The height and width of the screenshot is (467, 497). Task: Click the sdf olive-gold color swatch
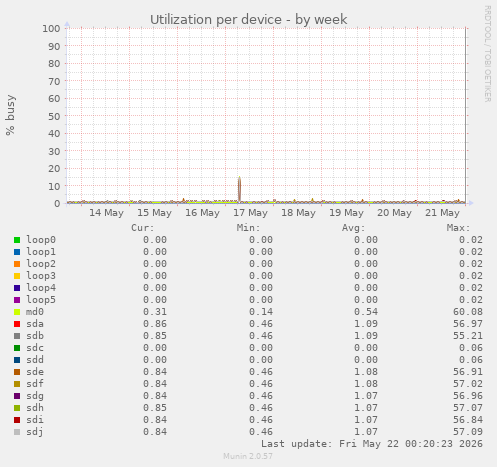click(17, 384)
